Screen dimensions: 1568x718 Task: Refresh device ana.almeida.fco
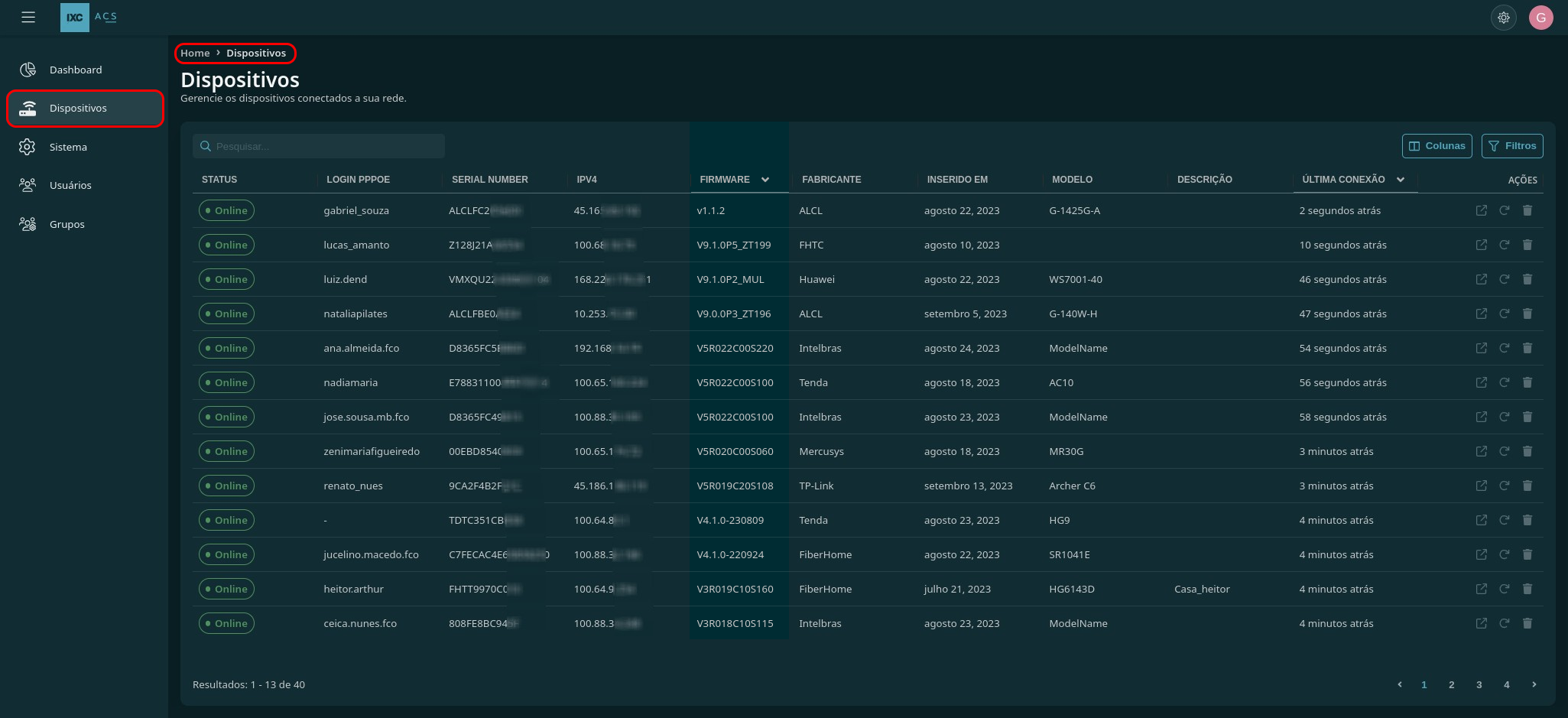[x=1505, y=348]
